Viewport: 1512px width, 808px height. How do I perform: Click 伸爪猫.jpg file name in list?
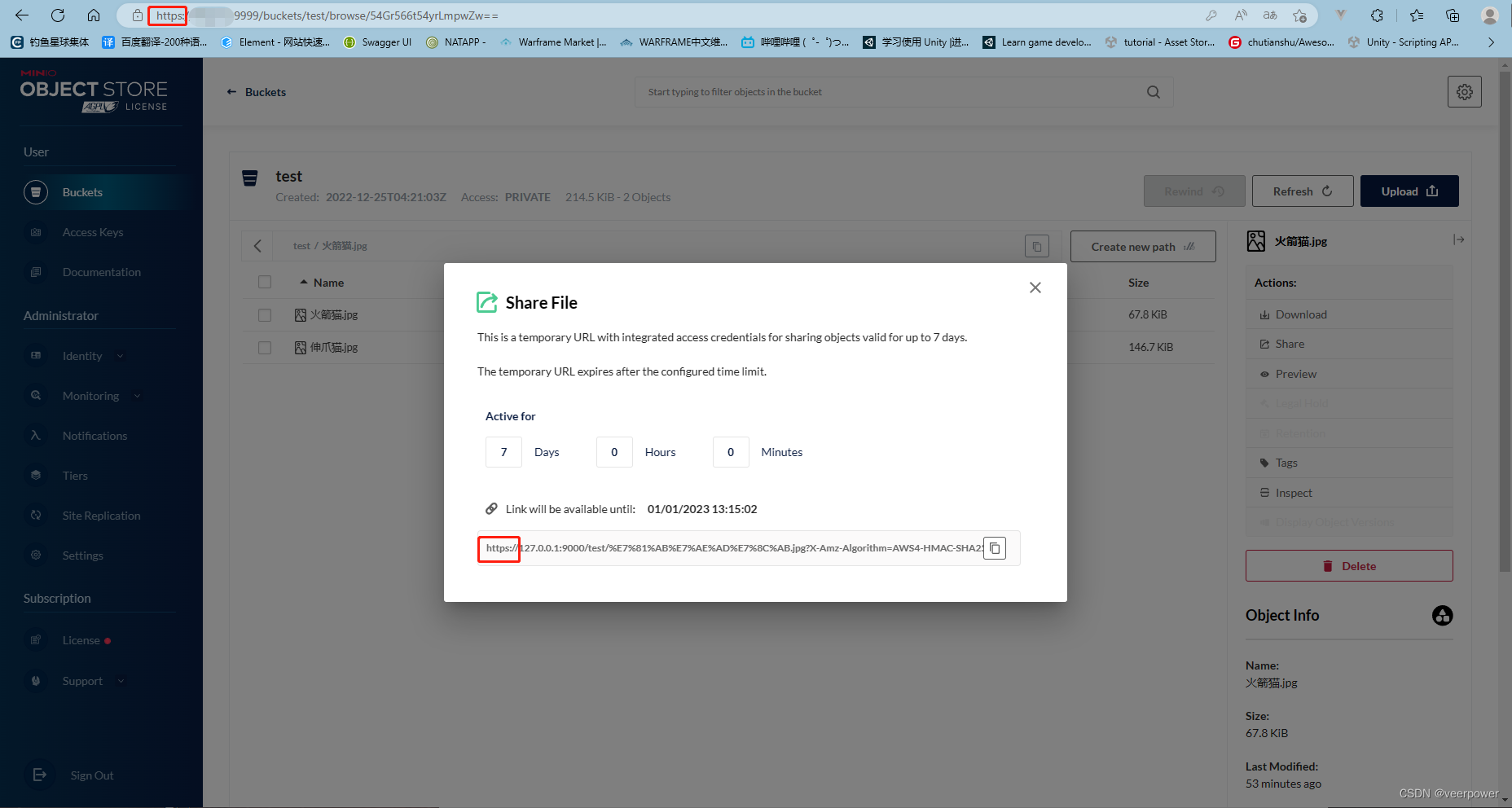[x=333, y=348]
